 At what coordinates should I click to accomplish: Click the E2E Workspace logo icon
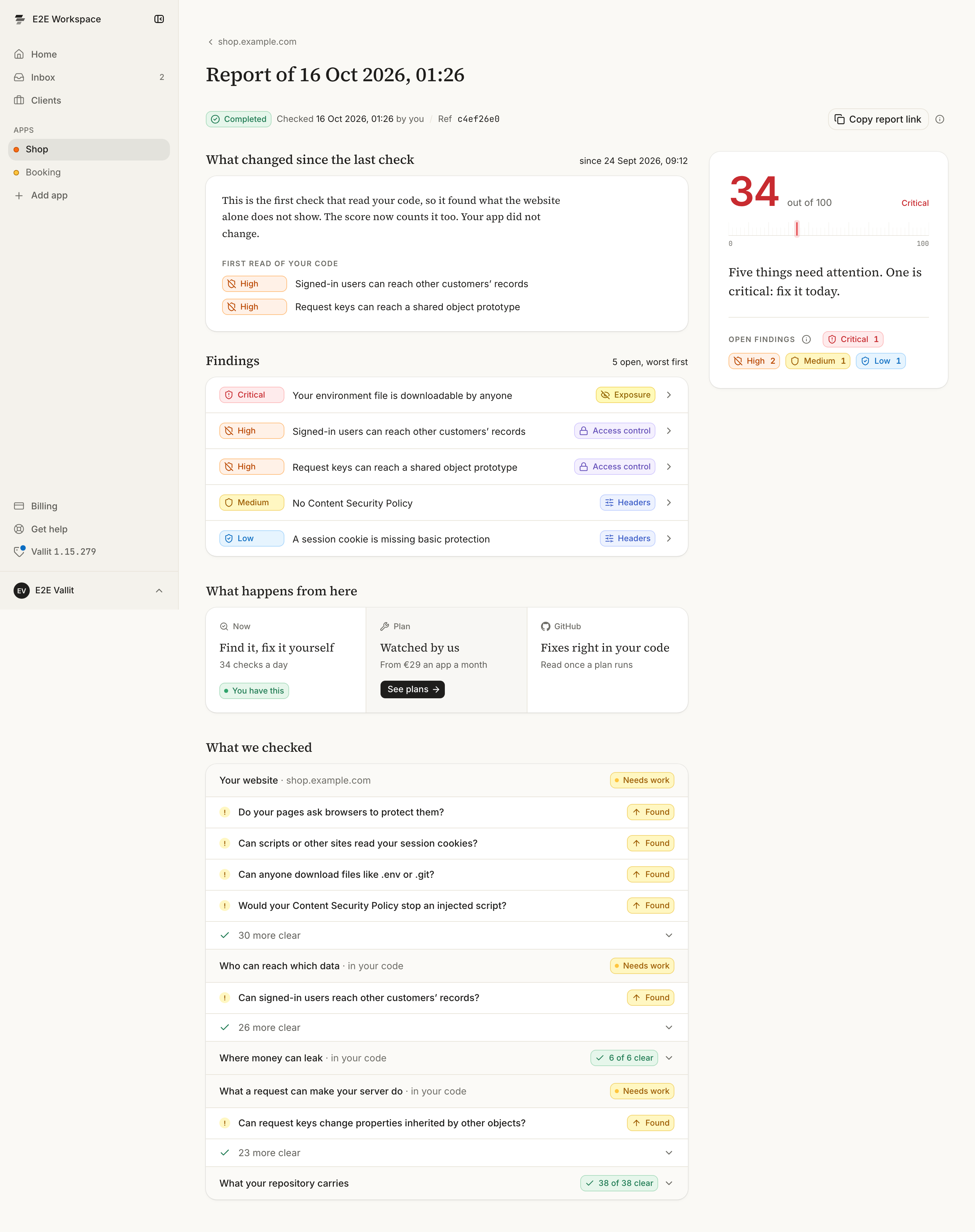pos(20,19)
